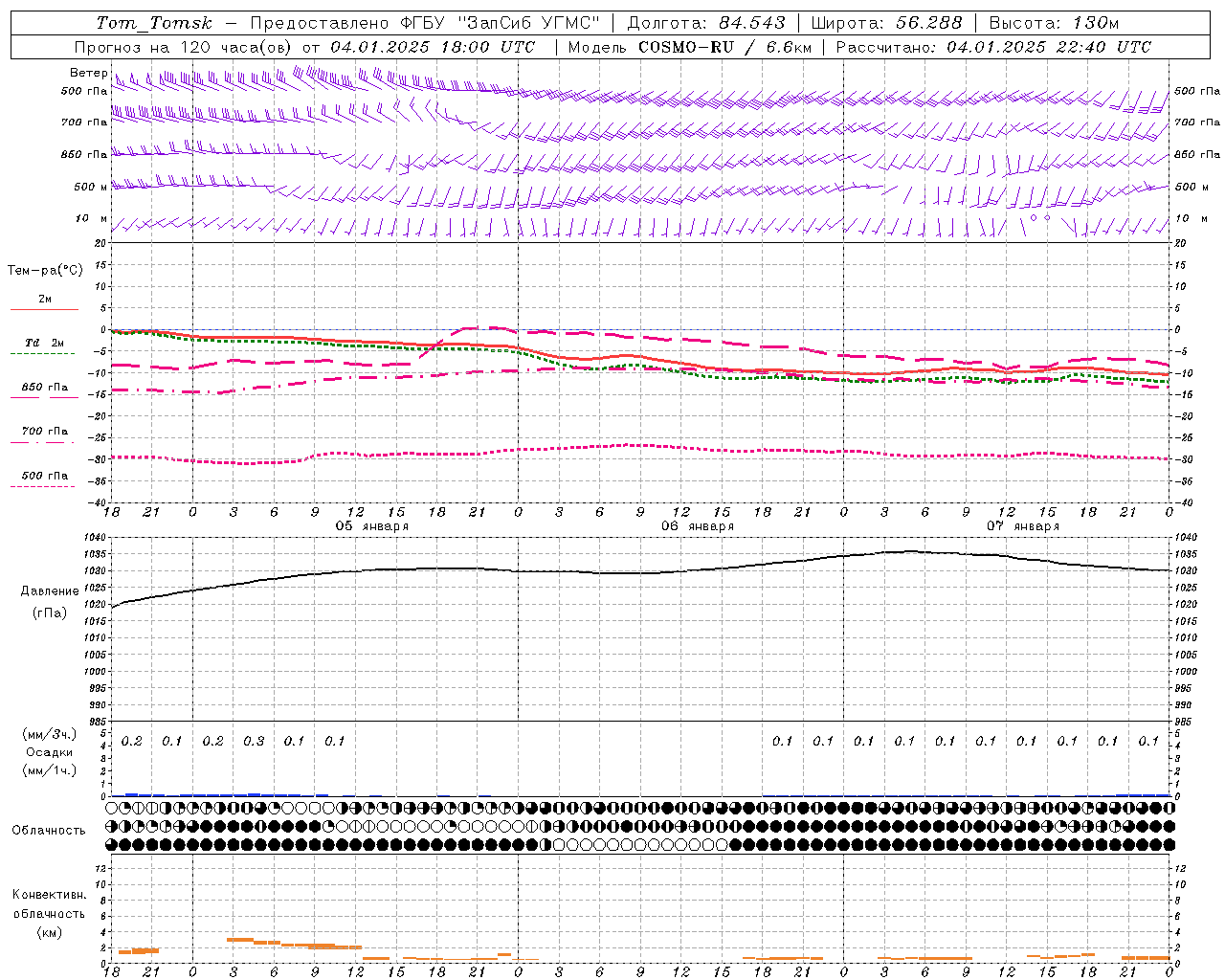Viewport: 1225px width, 980px height.
Task: Click the 06 января date label
Action: point(698,526)
